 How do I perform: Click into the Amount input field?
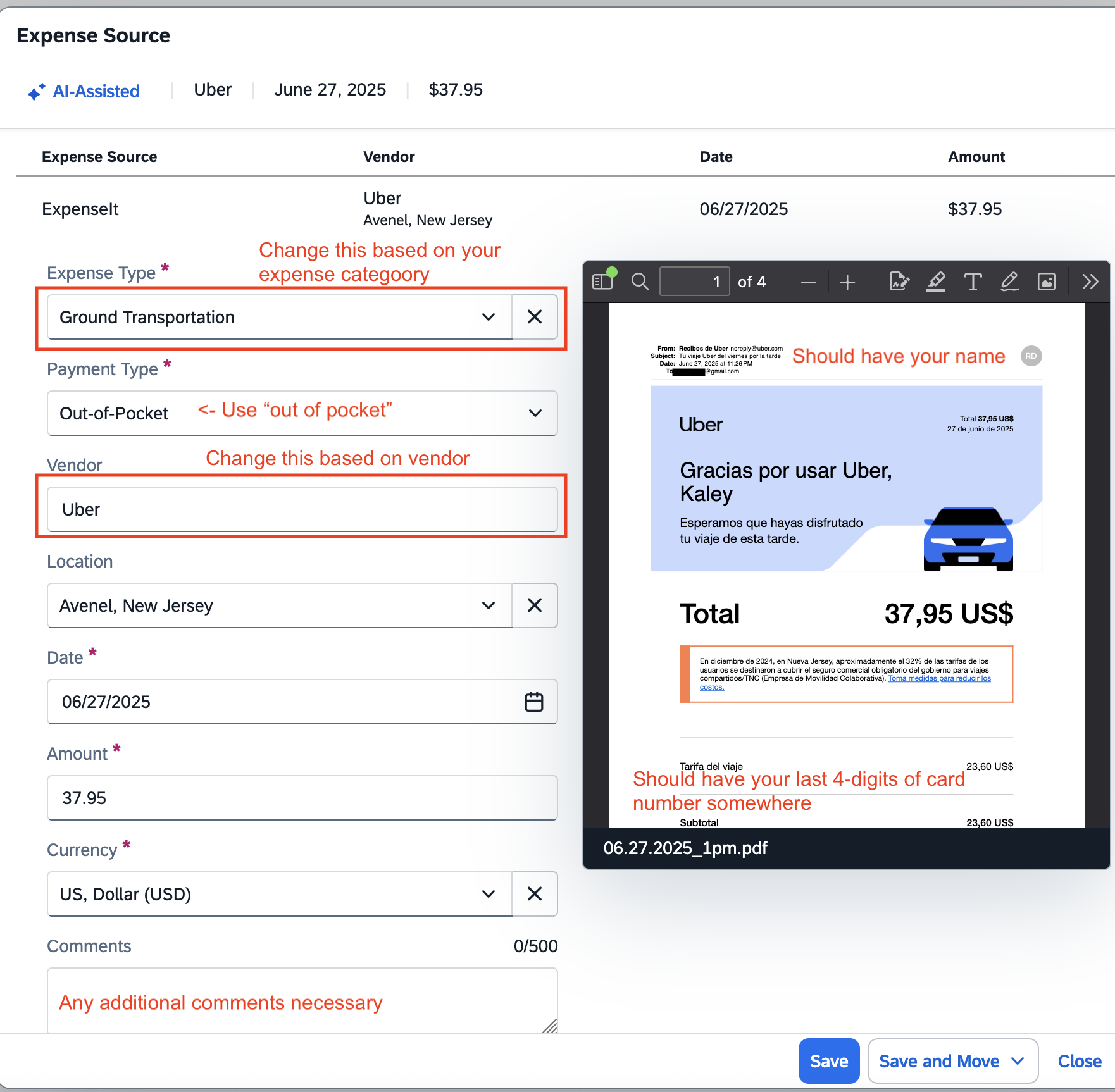coord(302,798)
